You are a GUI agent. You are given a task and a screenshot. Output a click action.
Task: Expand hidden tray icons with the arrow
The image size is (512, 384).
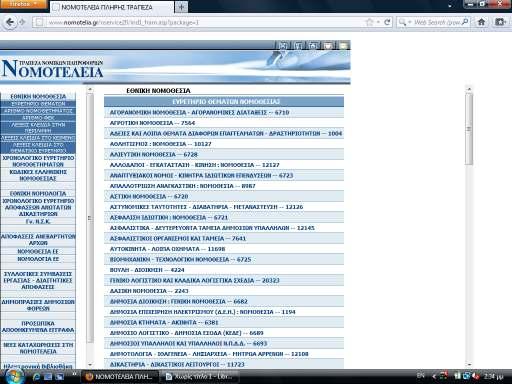[x=434, y=377]
